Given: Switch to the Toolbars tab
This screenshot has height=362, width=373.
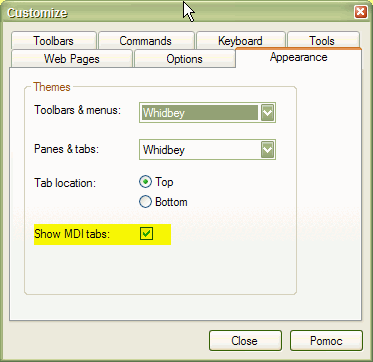Looking at the screenshot, I should (54, 41).
